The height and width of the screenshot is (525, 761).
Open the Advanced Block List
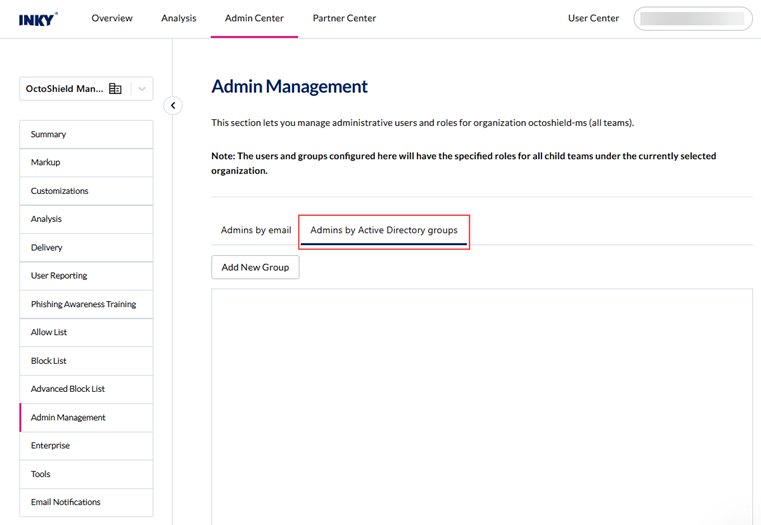[86, 389]
